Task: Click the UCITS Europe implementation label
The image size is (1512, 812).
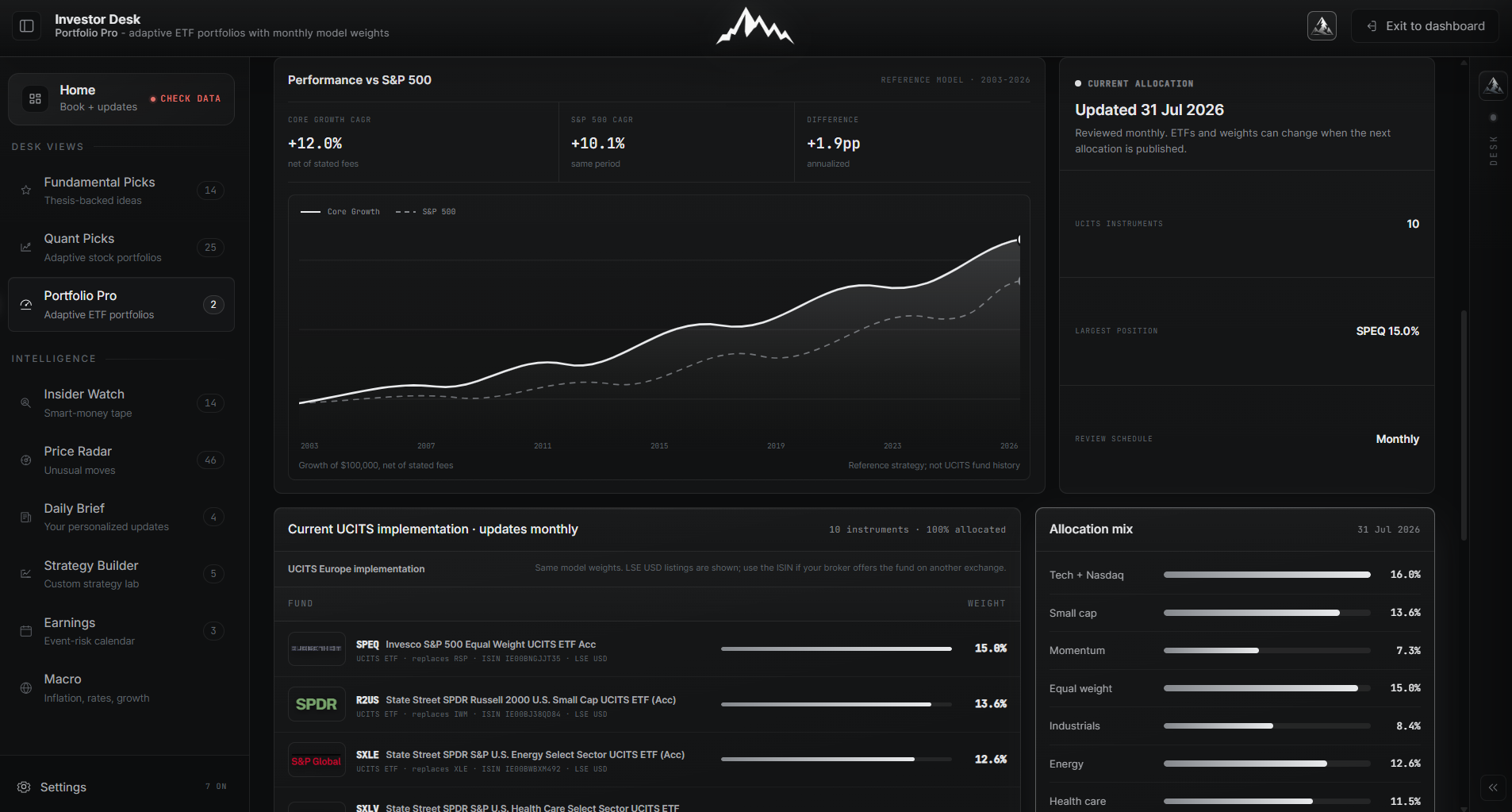Action: click(356, 569)
